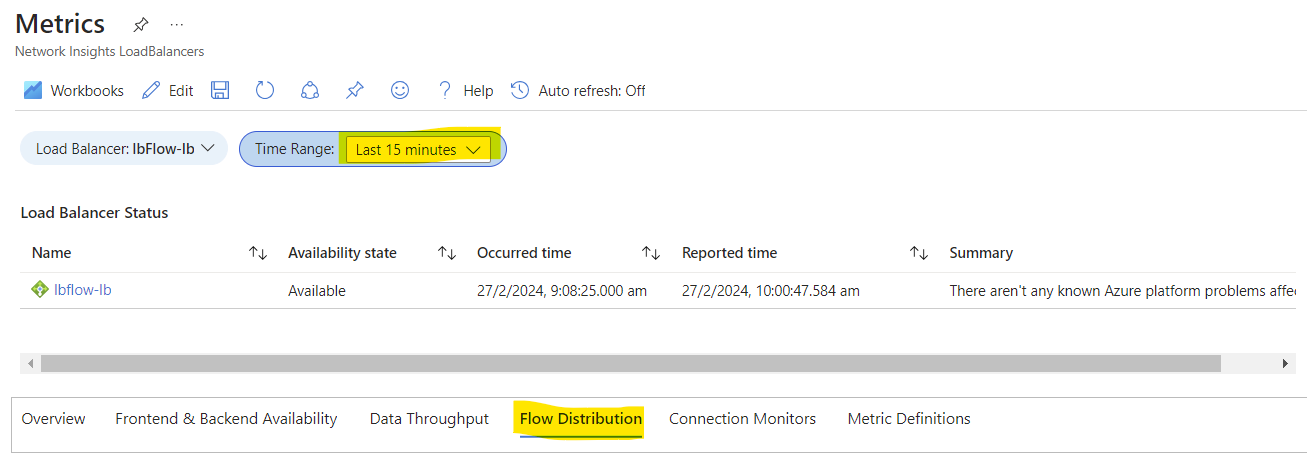The width and height of the screenshot is (1307, 461).
Task: Switch to the Frontend & Backend Availability tab
Action: pyautogui.click(x=226, y=419)
